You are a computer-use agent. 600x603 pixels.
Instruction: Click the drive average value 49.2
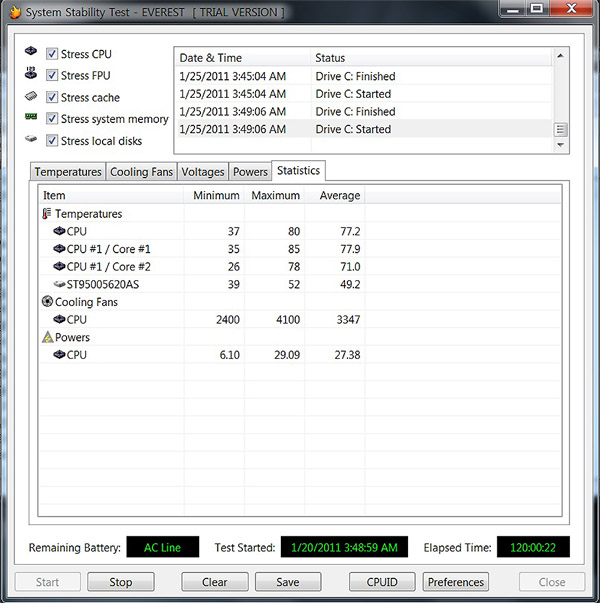click(x=350, y=284)
